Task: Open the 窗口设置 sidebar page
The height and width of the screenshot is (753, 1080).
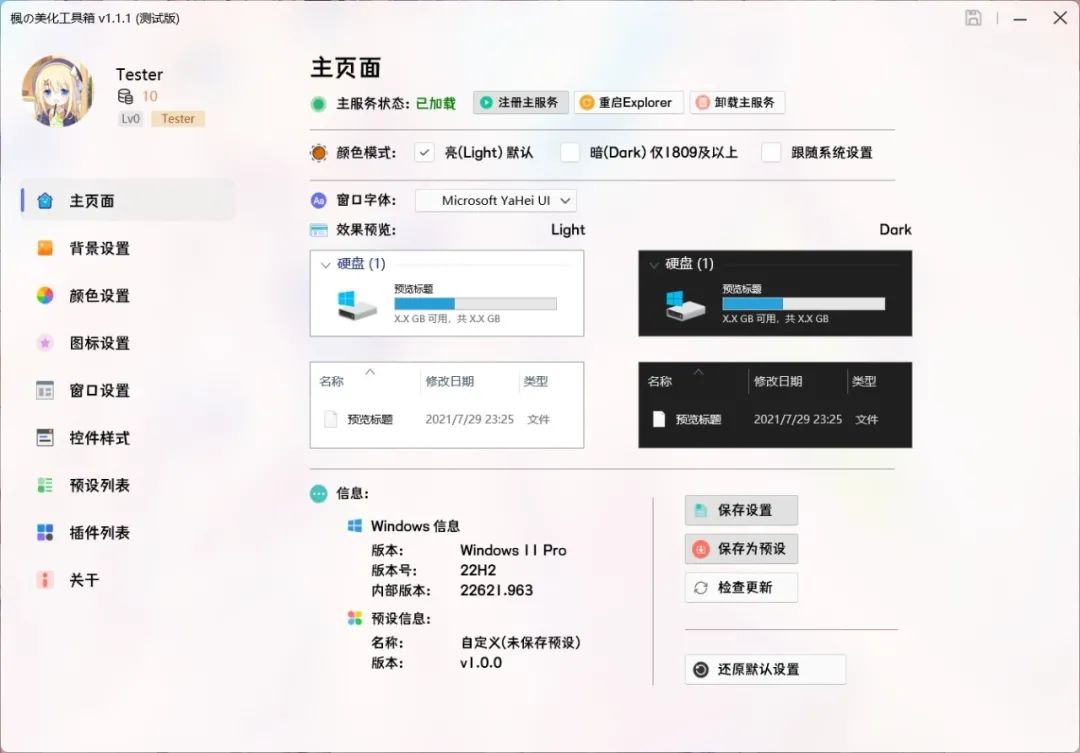Action: 99,390
